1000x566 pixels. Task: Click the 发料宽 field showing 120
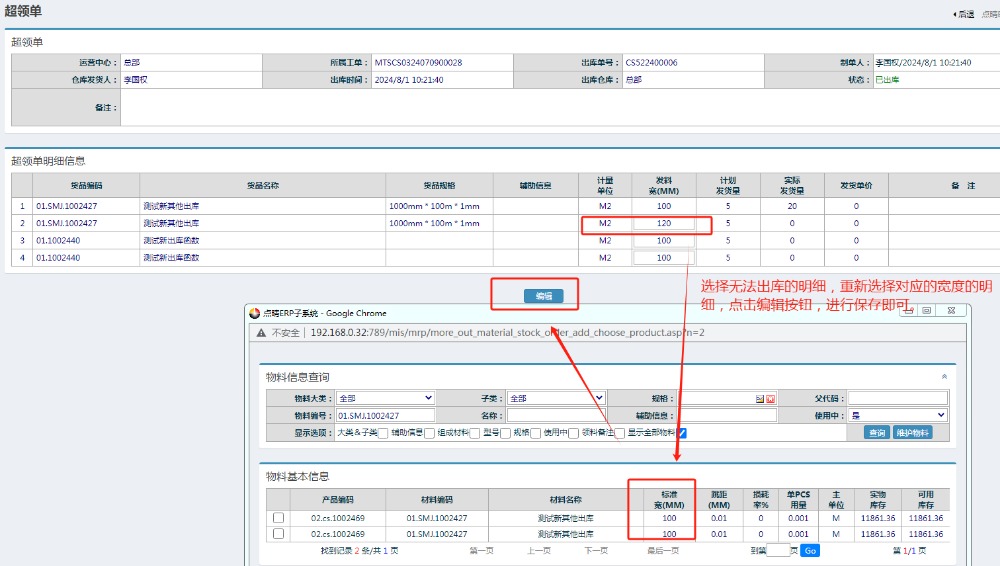663,224
